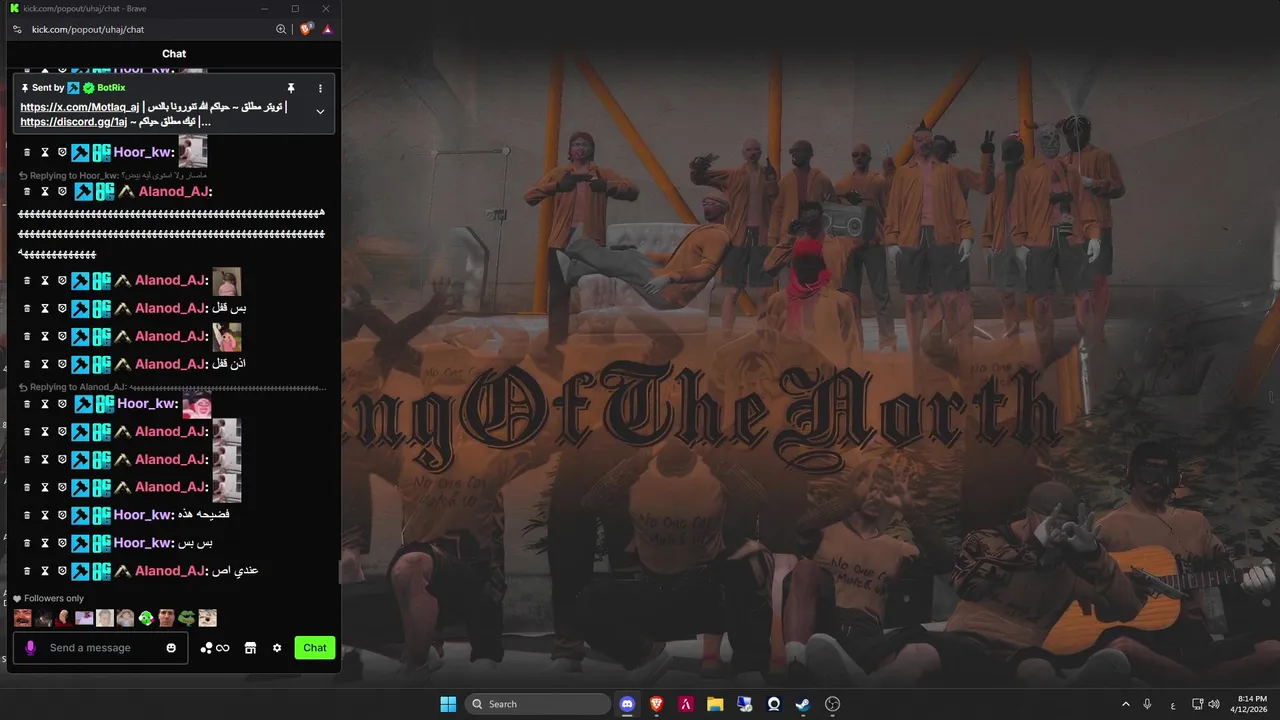Timeout user on the "بس قفل" message
Screen dimensions: 1280x720
click(x=44, y=308)
